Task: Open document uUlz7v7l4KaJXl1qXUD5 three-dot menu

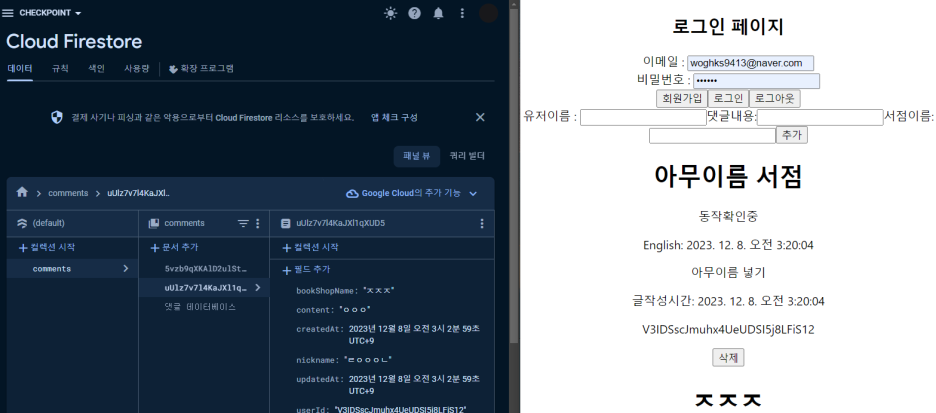Action: click(482, 223)
